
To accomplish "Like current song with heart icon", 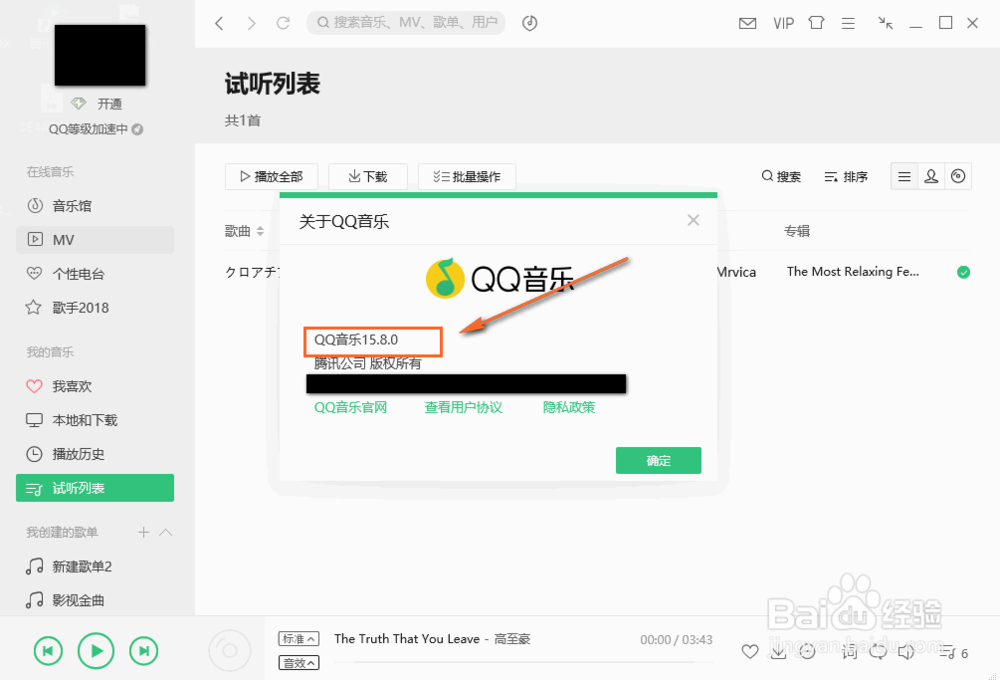I will tap(750, 651).
